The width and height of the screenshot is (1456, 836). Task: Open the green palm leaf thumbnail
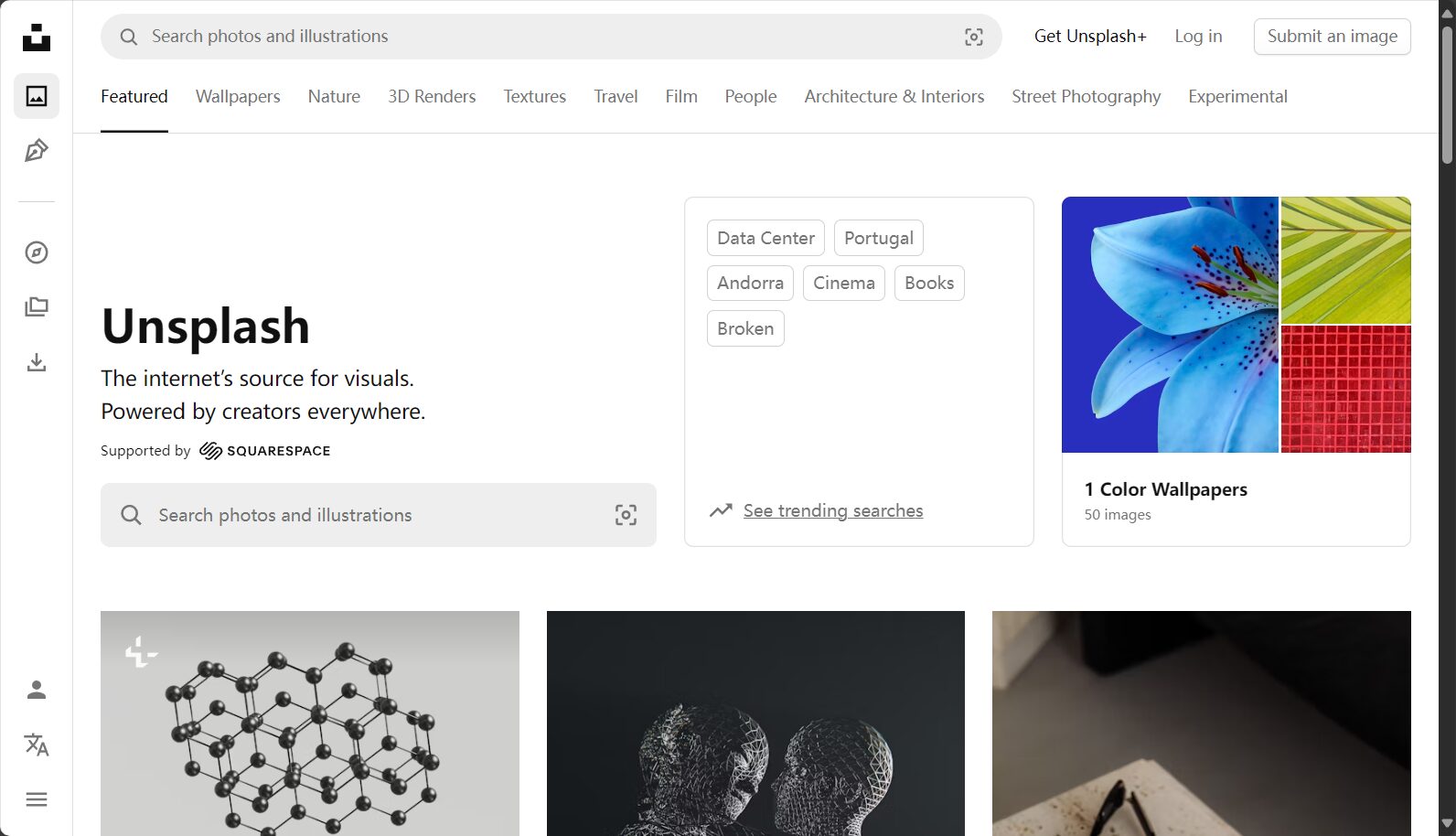1346,260
